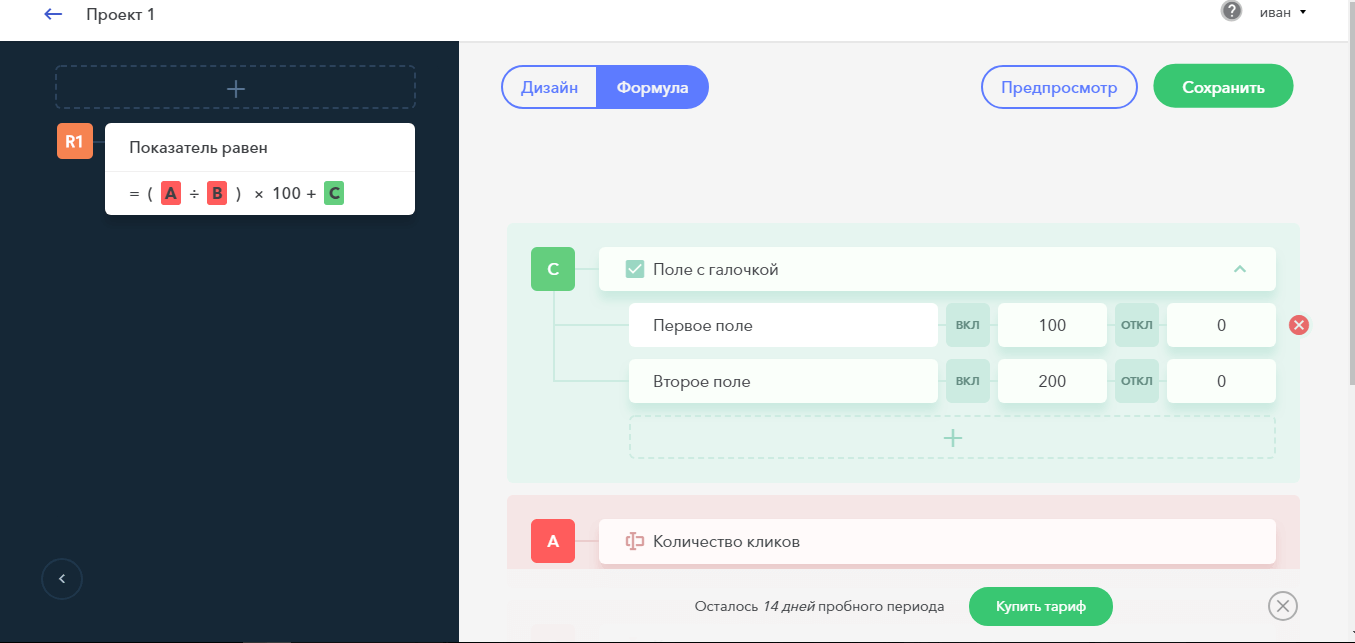Delete Первое поле with red cross icon
Screen dimensions: 1355x643
click(1299, 325)
